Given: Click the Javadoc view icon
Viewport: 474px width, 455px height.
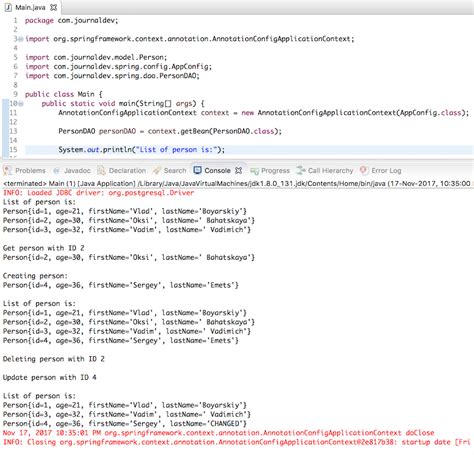Looking at the screenshot, I should [x=56, y=171].
